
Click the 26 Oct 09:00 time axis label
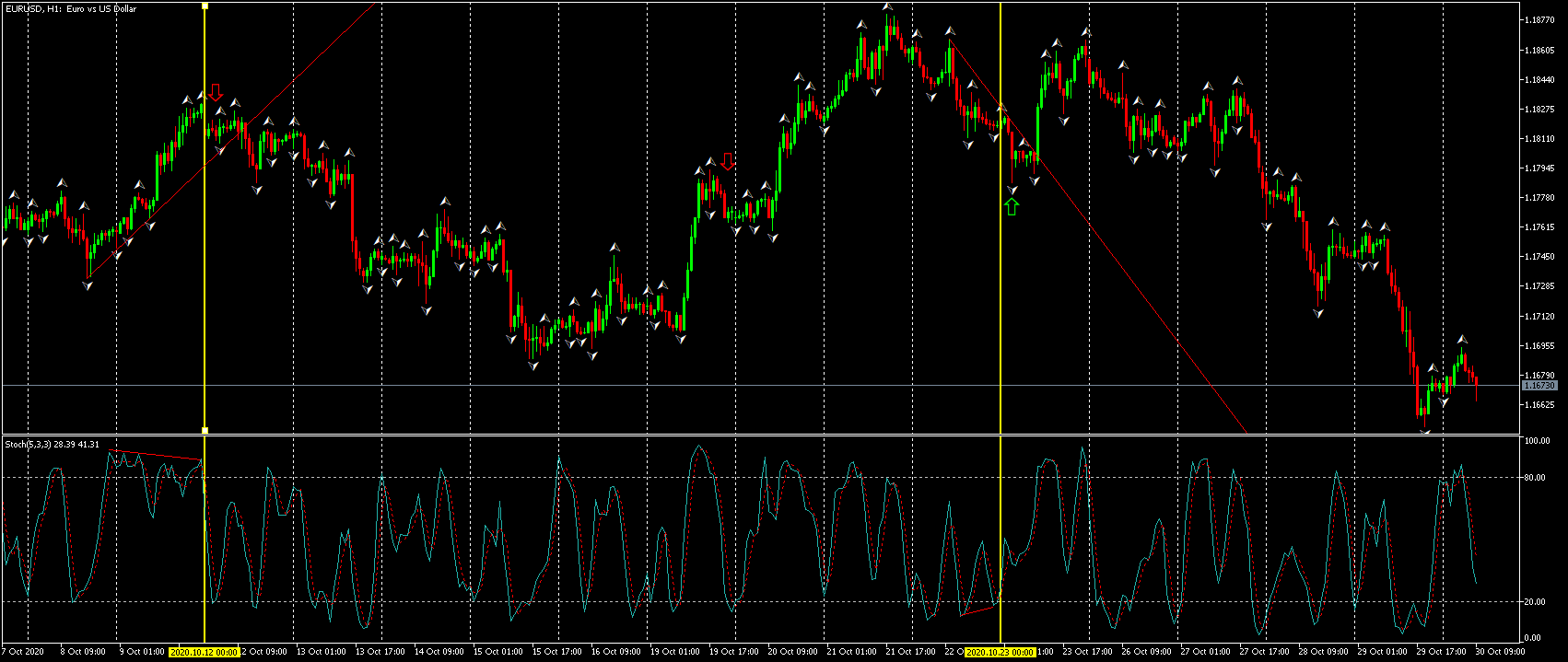[1146, 652]
